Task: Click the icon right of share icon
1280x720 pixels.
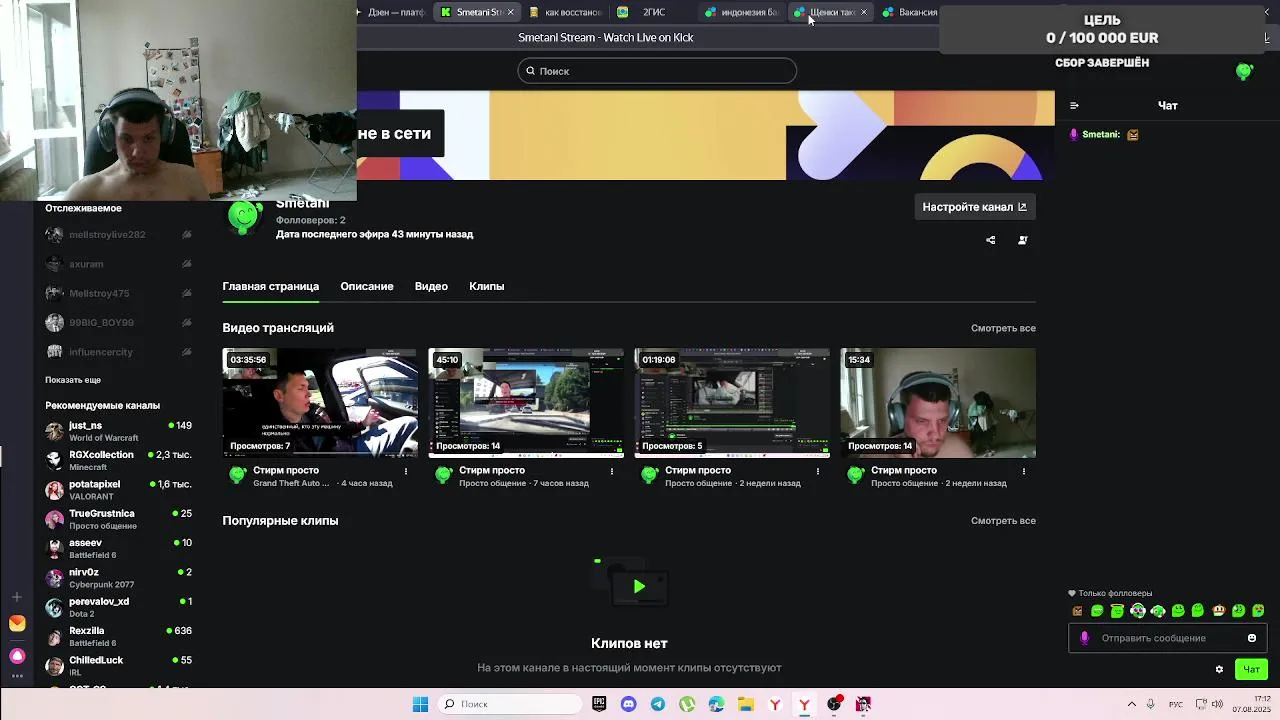Action: [1022, 240]
